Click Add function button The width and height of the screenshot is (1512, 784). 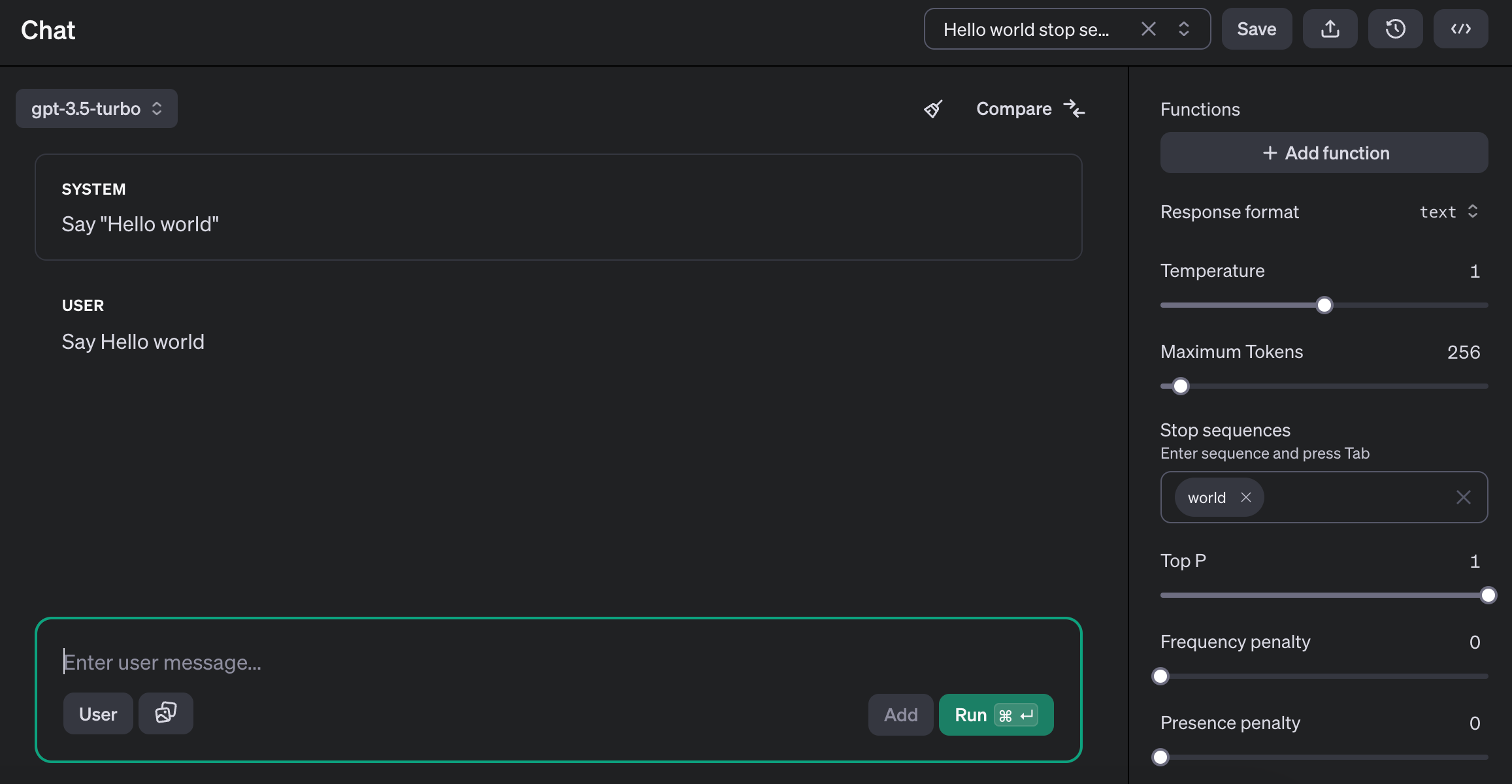pyautogui.click(x=1324, y=153)
